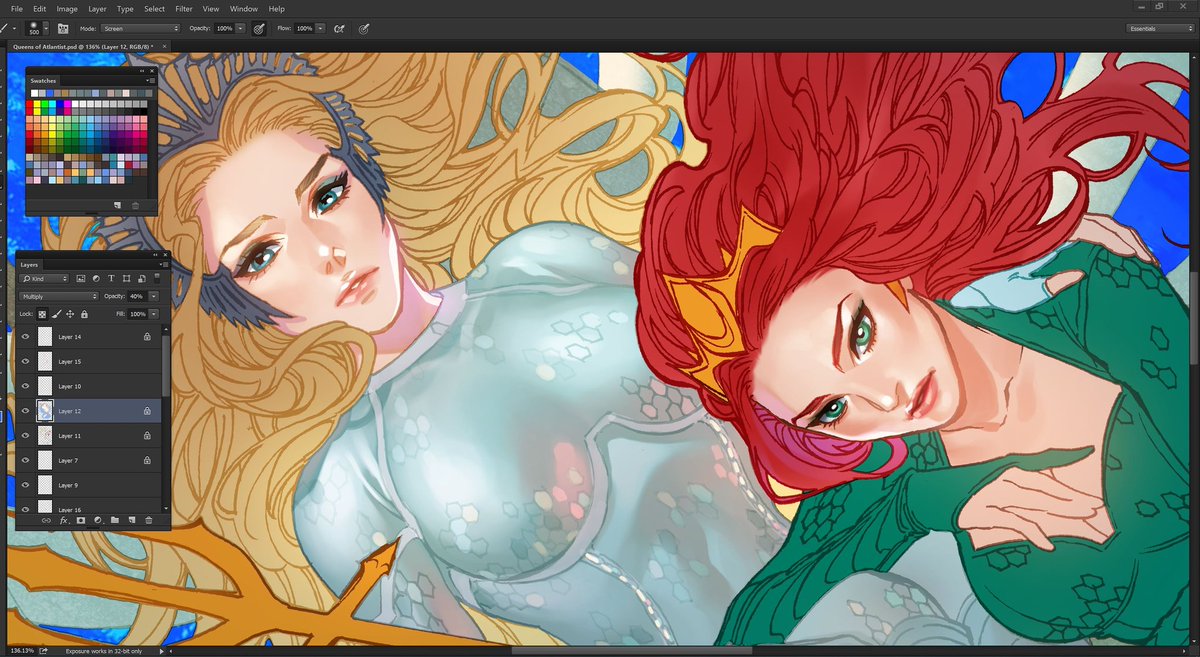Image resolution: width=1200 pixels, height=657 pixels.
Task: Open the Select menu
Action: tap(154, 9)
